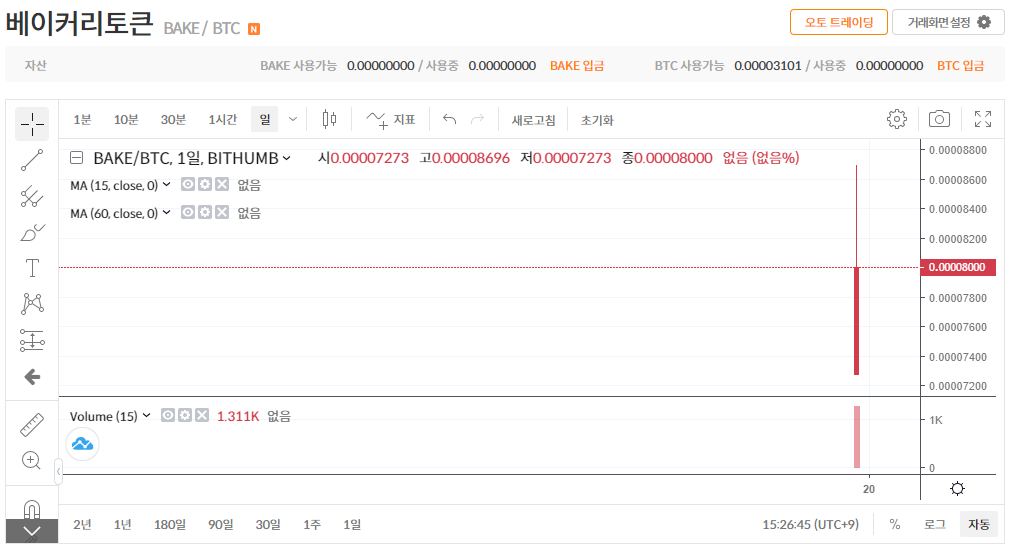Open time axis settings gear

pyautogui.click(x=957, y=488)
